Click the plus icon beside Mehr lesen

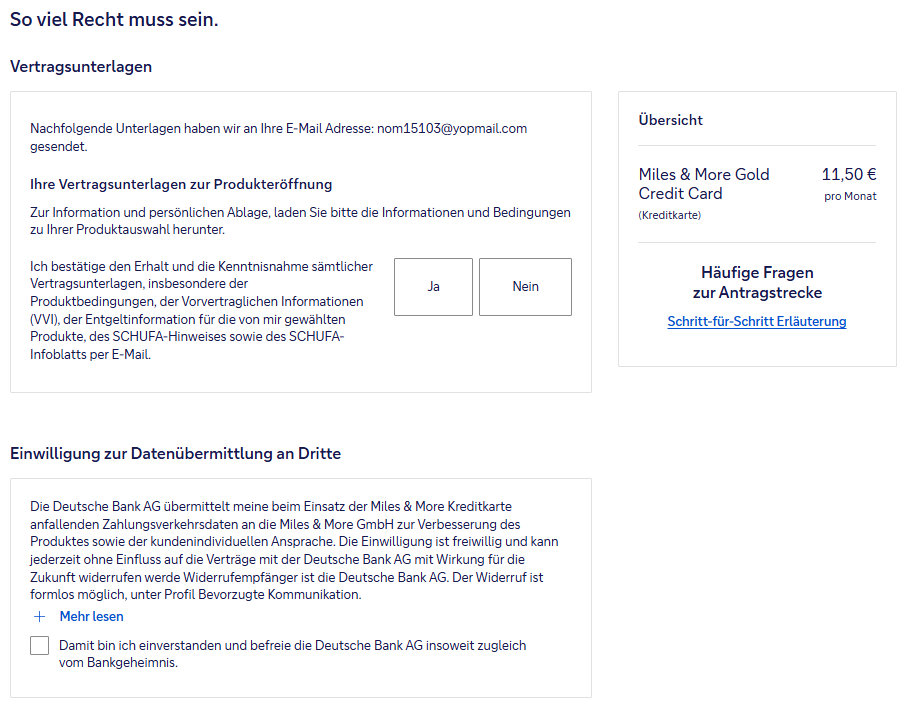[x=40, y=617]
